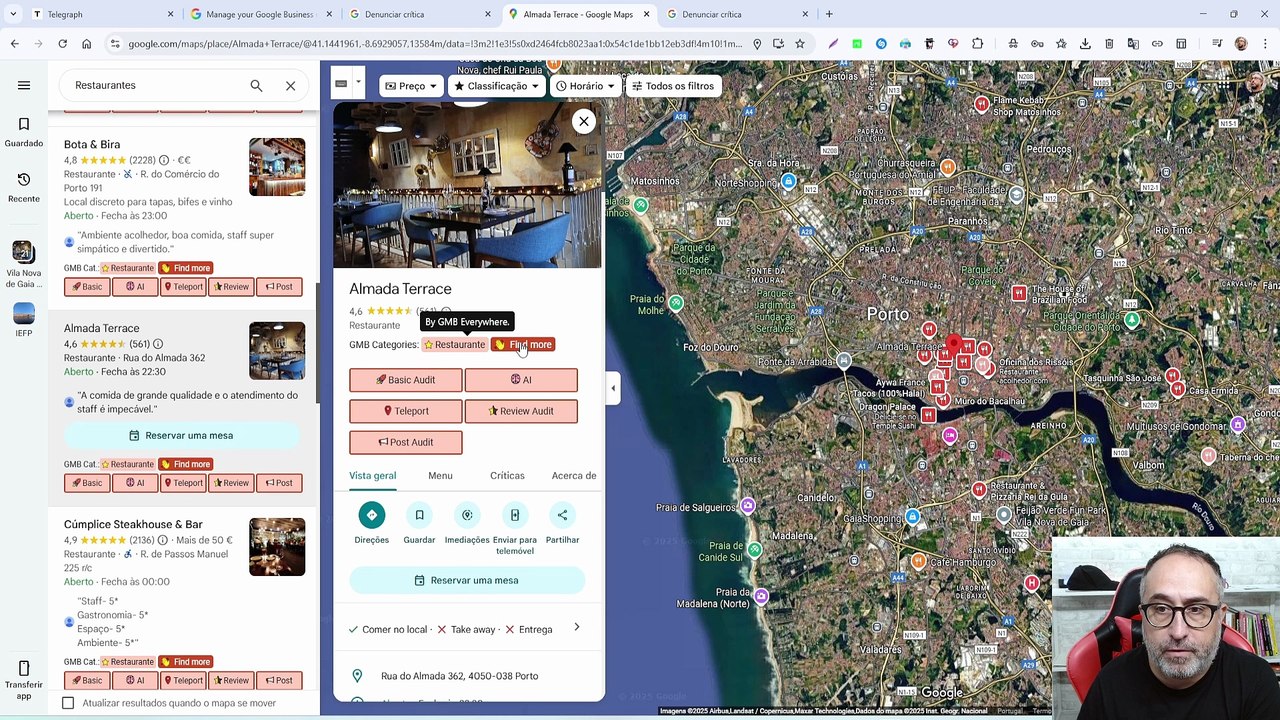Viewport: 1280px width, 720px height.
Task: Select the Vista geral tab
Action: tap(373, 476)
